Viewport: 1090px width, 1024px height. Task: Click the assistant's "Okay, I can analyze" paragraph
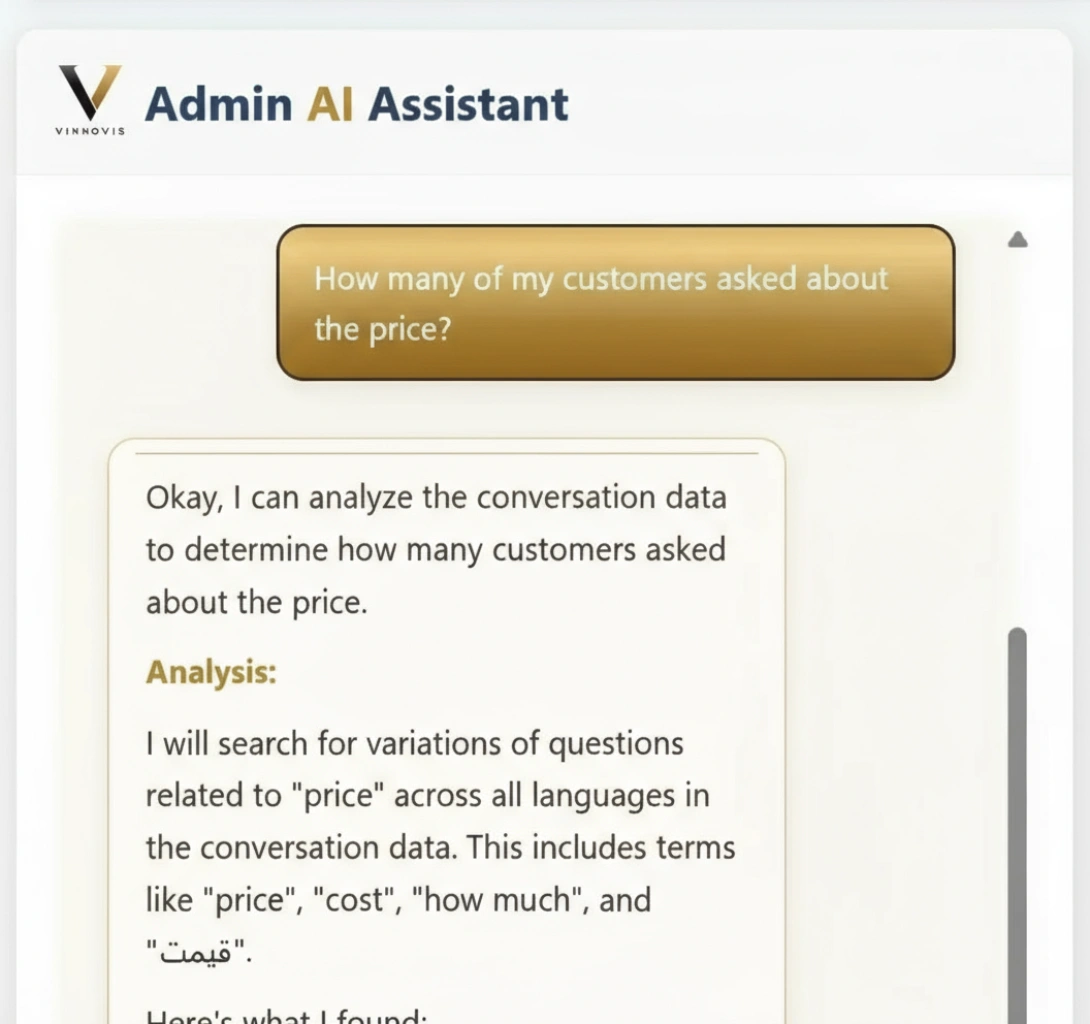tap(436, 550)
